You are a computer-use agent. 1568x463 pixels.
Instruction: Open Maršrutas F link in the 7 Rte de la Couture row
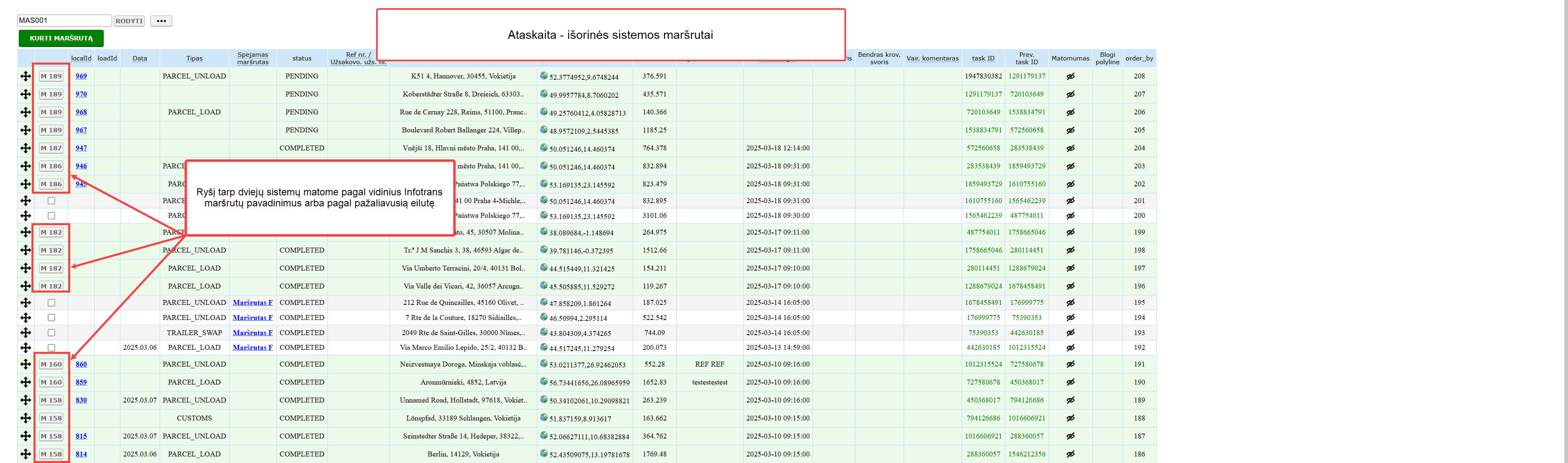tap(253, 318)
